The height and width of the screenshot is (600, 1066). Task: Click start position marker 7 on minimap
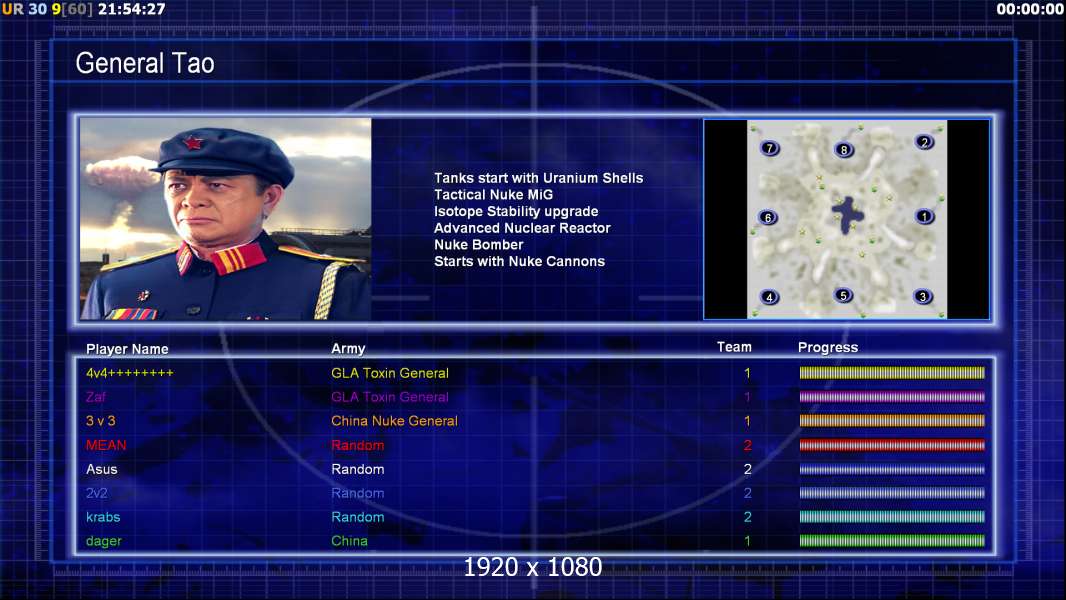click(x=770, y=148)
